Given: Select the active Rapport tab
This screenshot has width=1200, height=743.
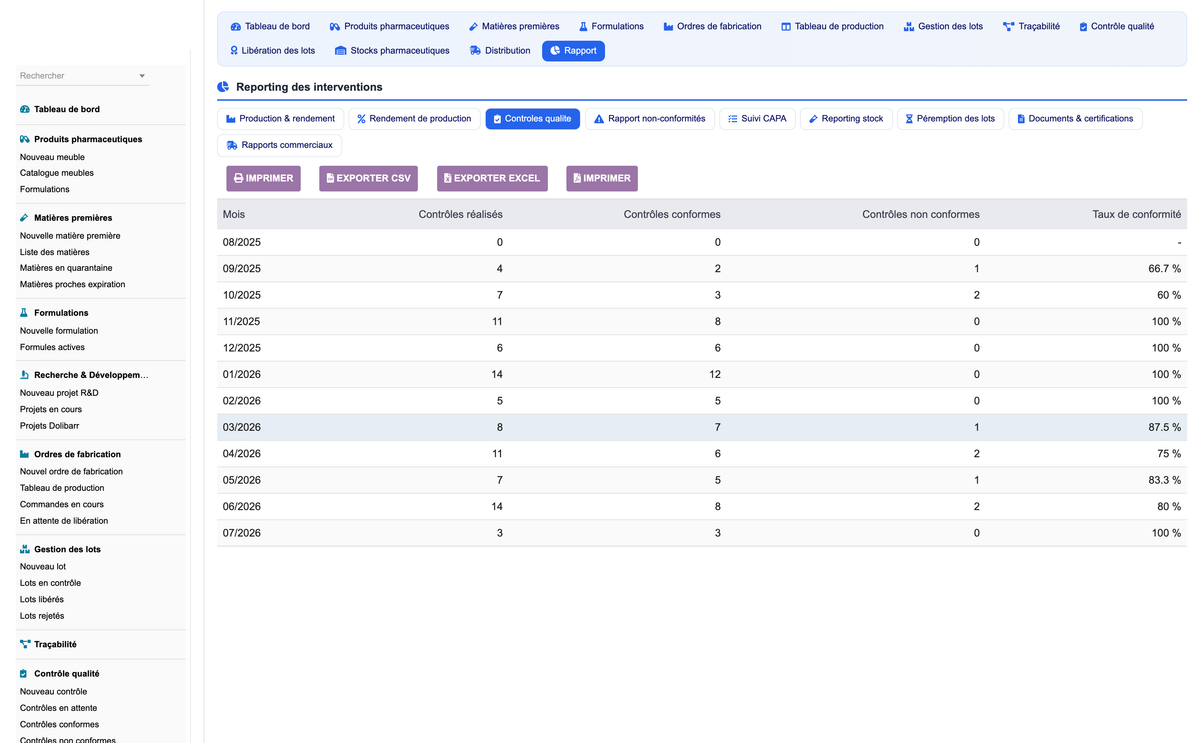Looking at the screenshot, I should point(573,50).
